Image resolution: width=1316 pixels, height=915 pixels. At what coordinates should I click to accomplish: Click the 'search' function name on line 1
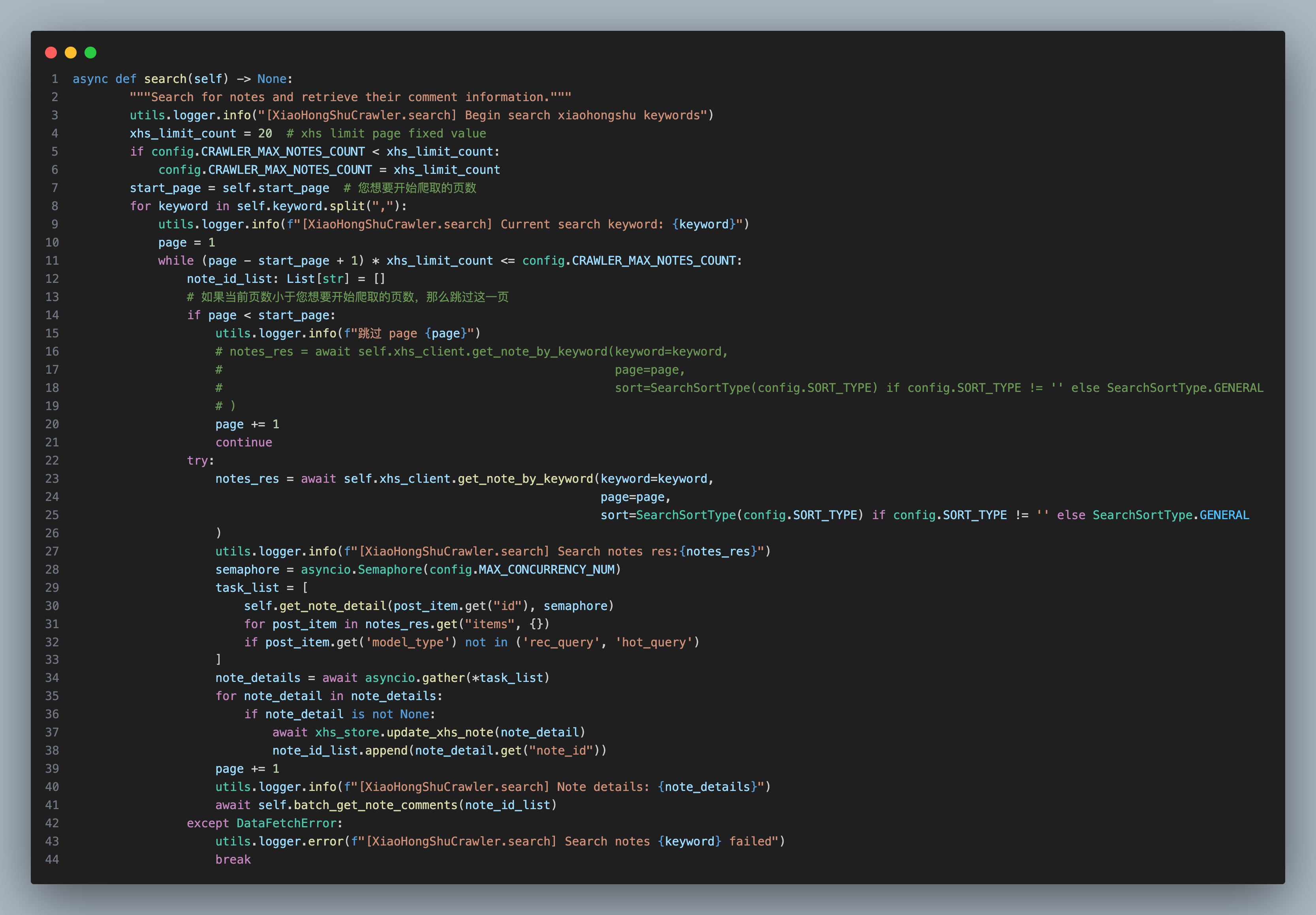(165, 79)
